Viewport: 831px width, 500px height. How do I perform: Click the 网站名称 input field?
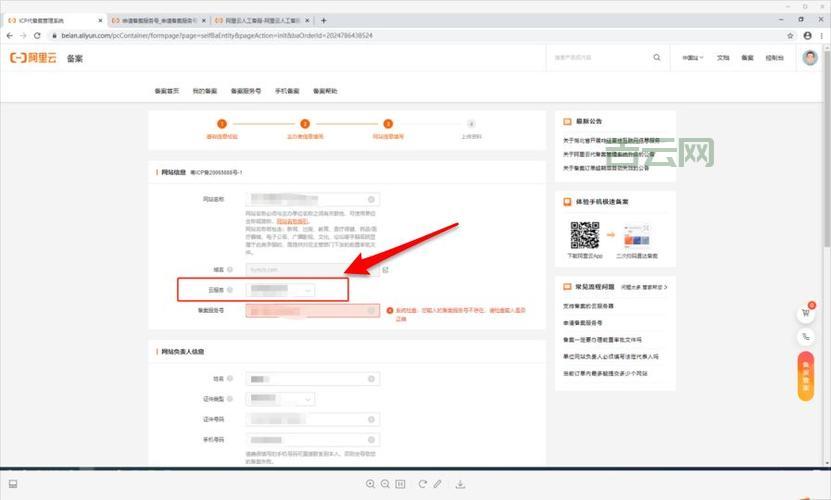(x=308, y=200)
